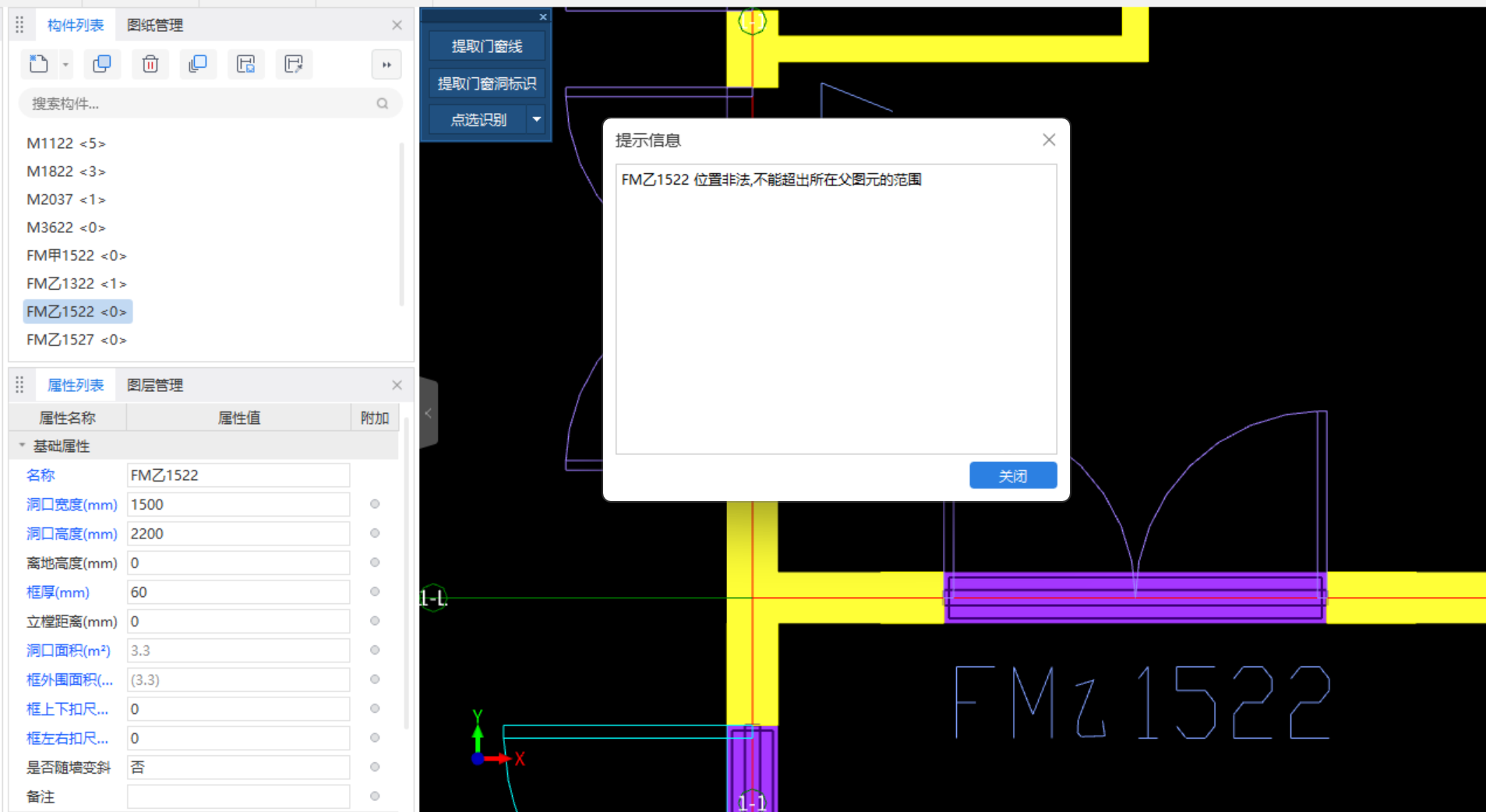Click 关闭 in the 提示信息 dialog

[1013, 475]
